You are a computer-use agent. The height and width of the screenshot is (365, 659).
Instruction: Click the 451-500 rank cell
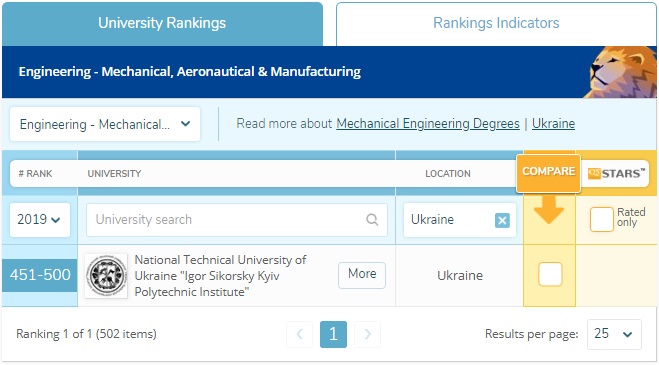(40, 275)
